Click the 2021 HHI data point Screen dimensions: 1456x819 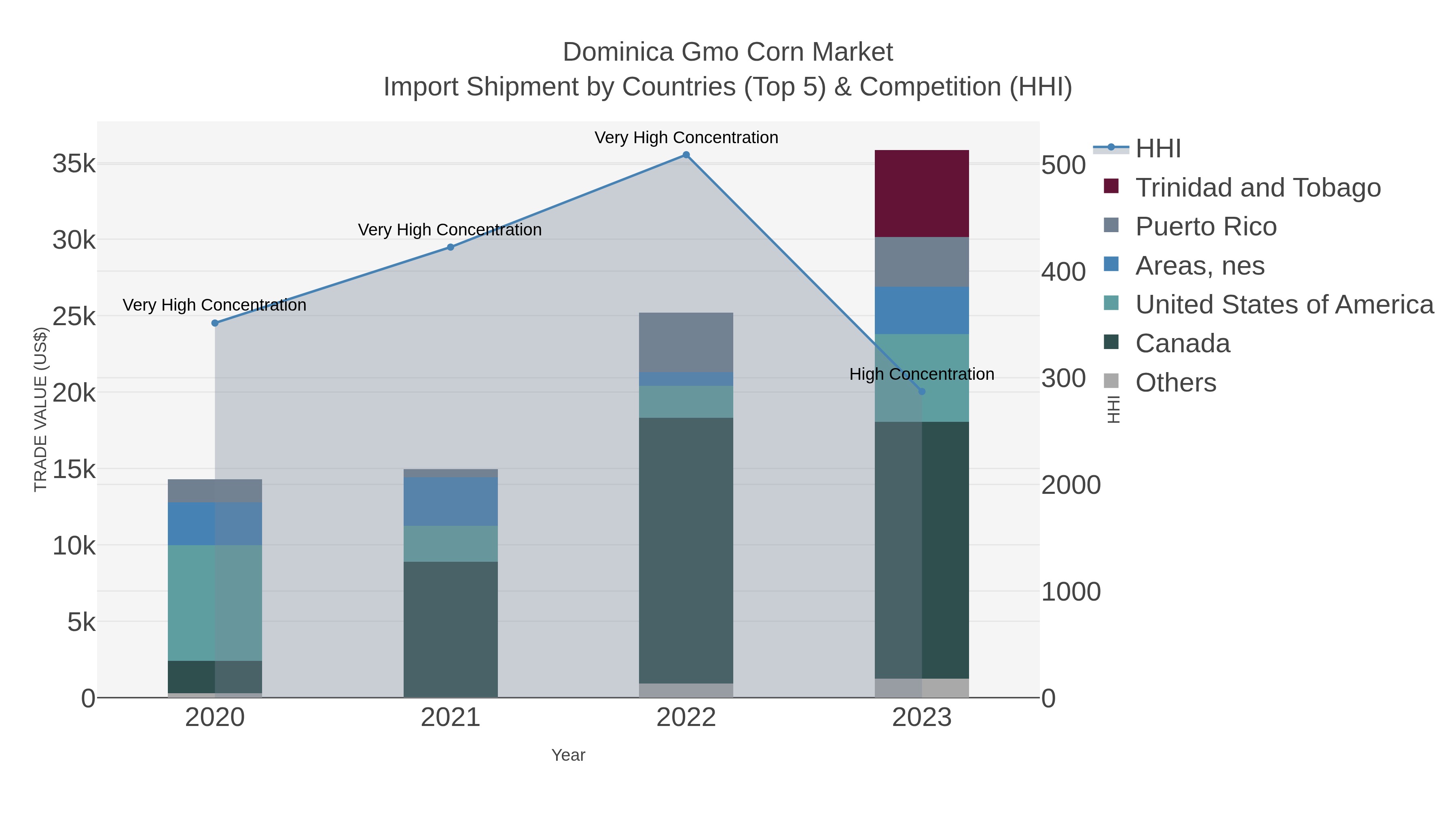(x=451, y=247)
